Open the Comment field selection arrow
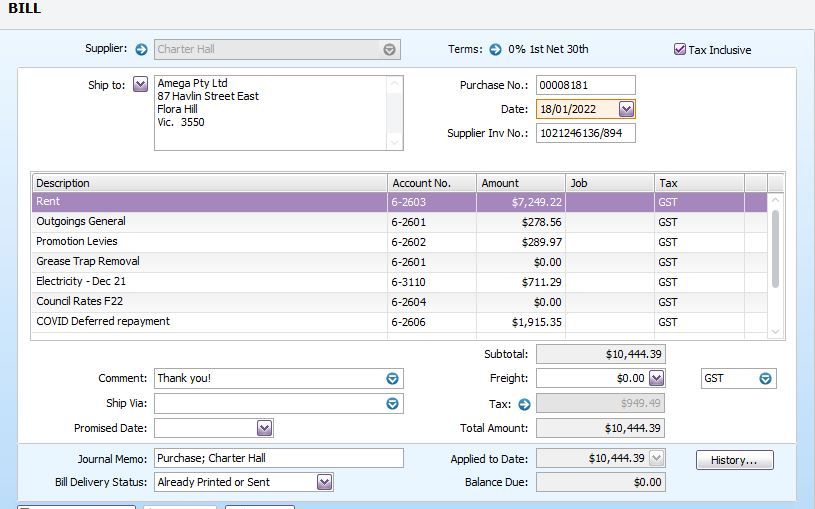The height and width of the screenshot is (509, 815). tap(392, 379)
